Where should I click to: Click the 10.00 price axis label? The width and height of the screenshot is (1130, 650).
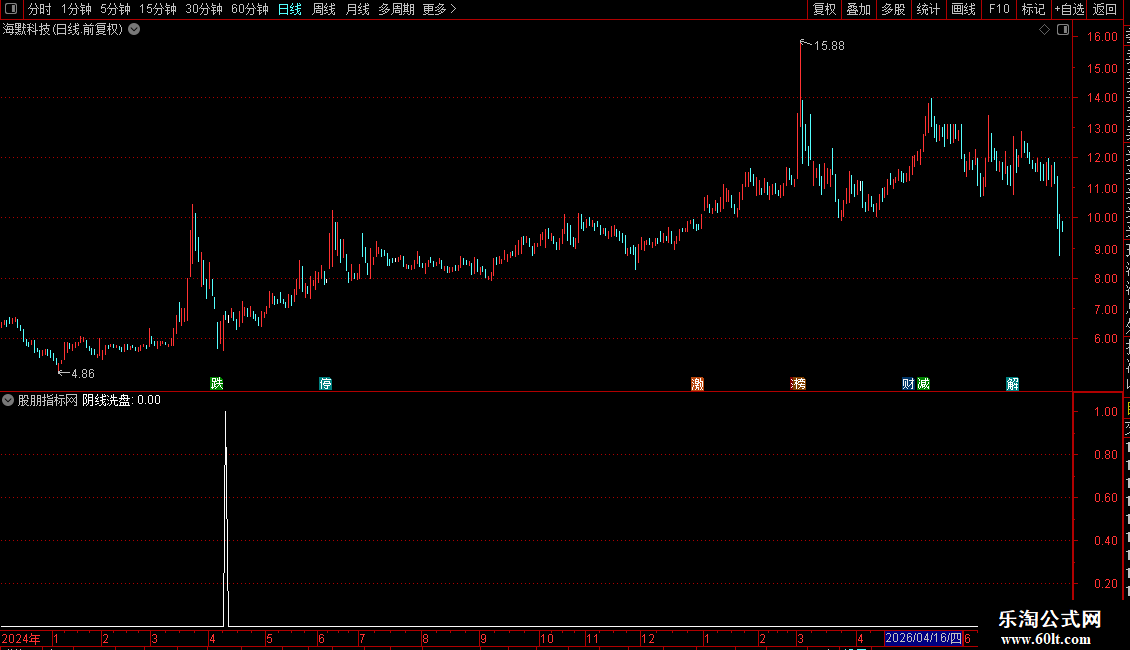click(x=1102, y=218)
